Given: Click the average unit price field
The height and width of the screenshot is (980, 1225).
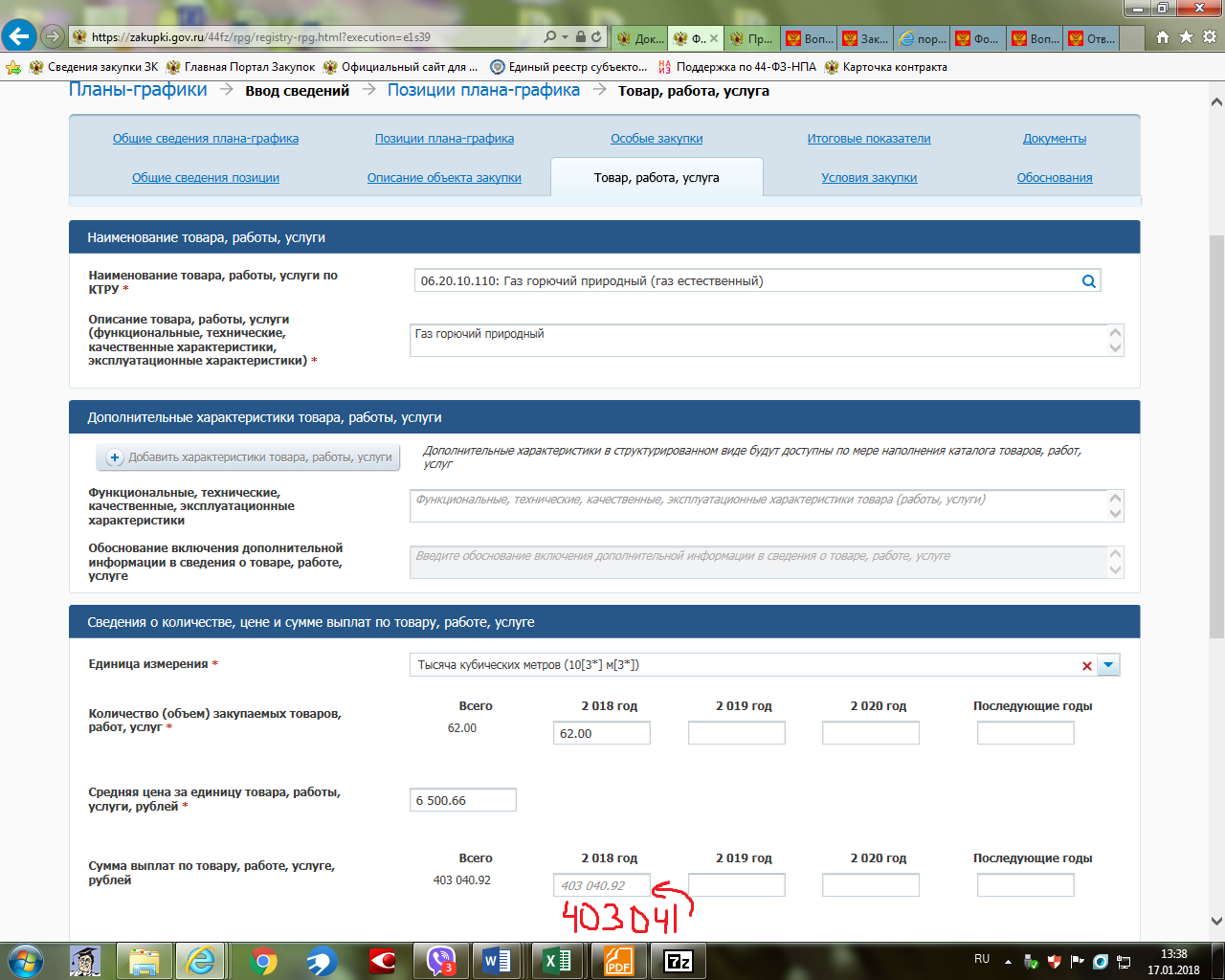Looking at the screenshot, I should coord(462,800).
